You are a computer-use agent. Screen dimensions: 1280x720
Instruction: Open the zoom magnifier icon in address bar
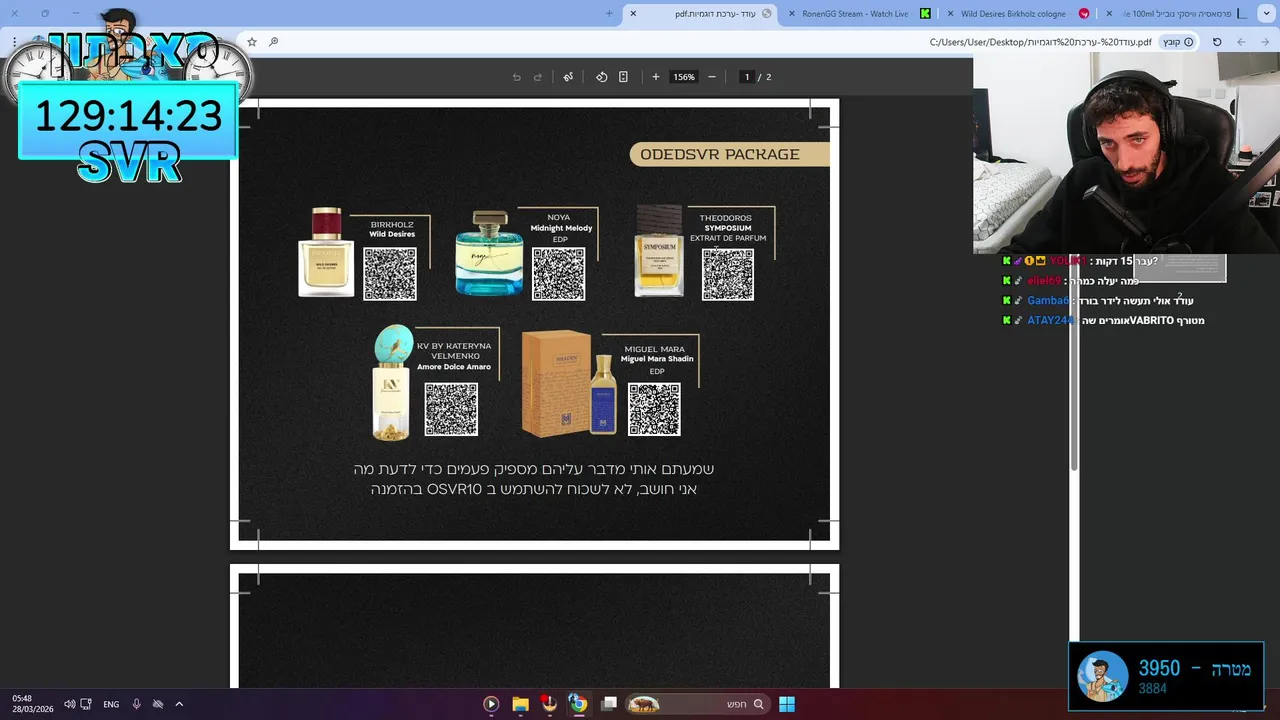tap(273, 42)
